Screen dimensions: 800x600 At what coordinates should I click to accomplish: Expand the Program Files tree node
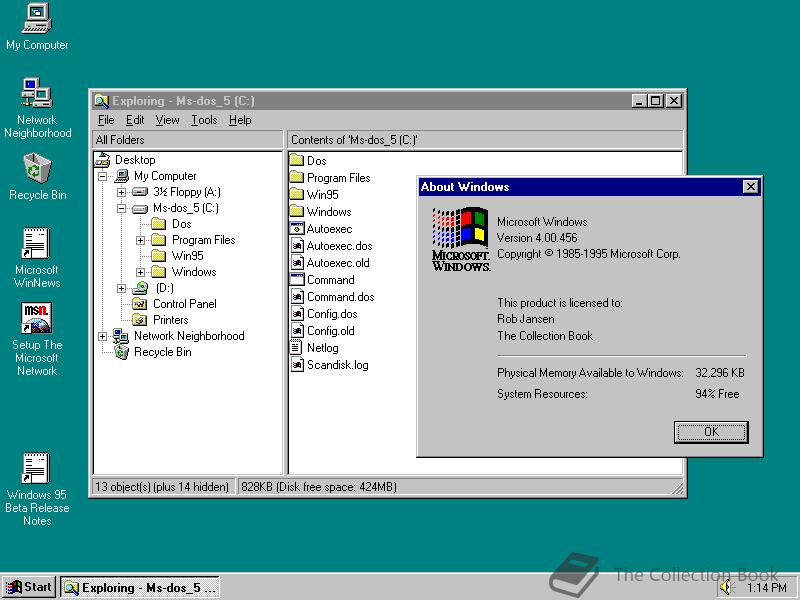click(x=140, y=240)
